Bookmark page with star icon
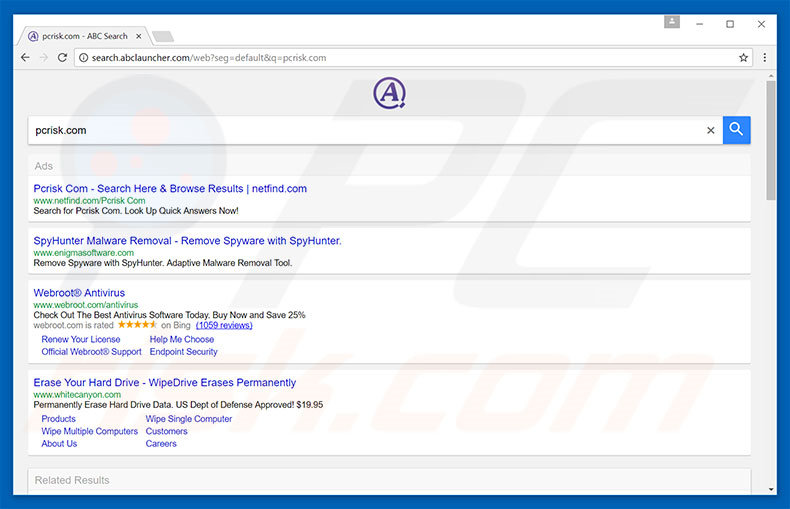790x509 pixels. click(743, 57)
